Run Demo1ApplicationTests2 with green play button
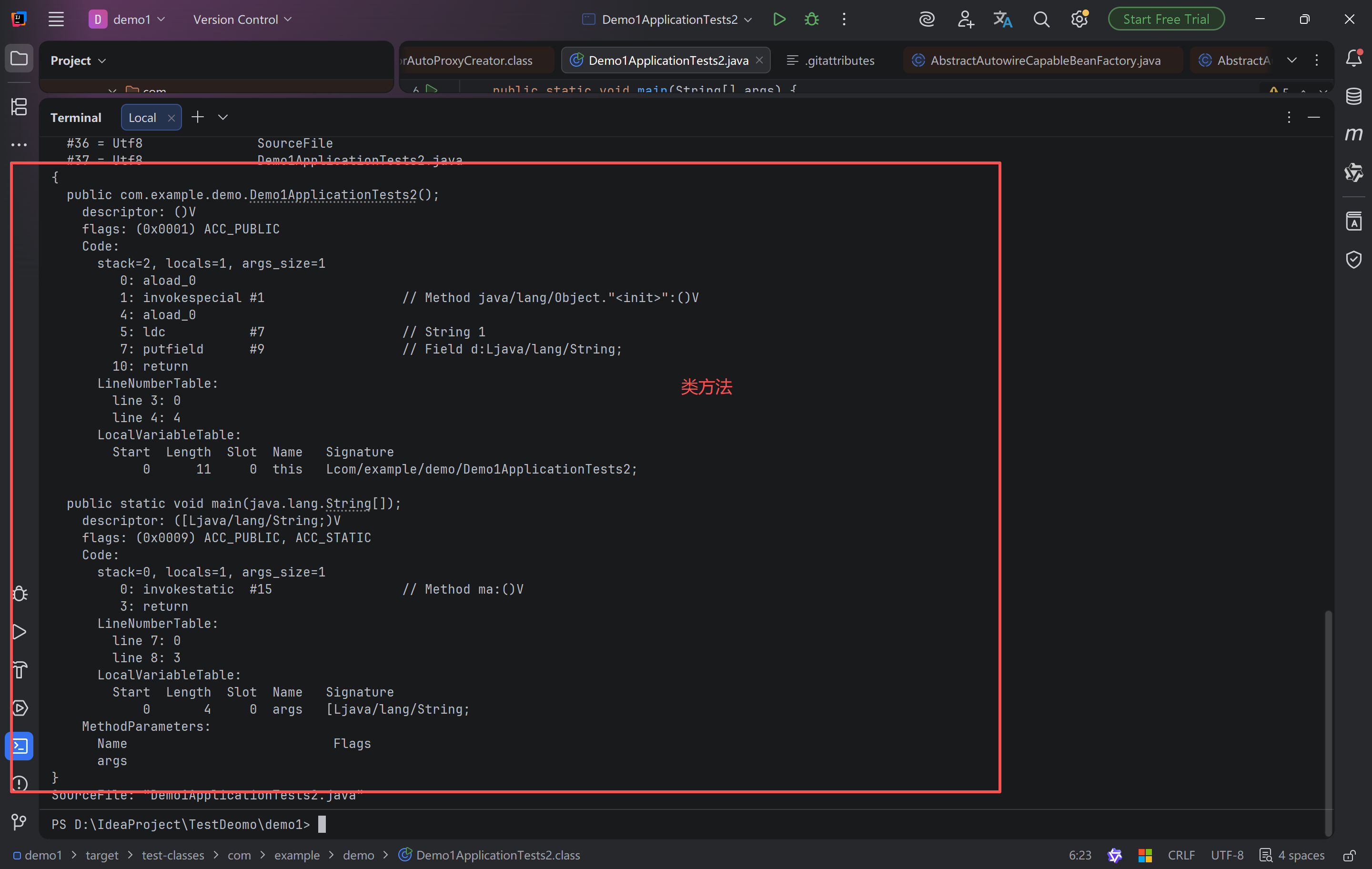This screenshot has width=1372, height=869. pyautogui.click(x=779, y=20)
